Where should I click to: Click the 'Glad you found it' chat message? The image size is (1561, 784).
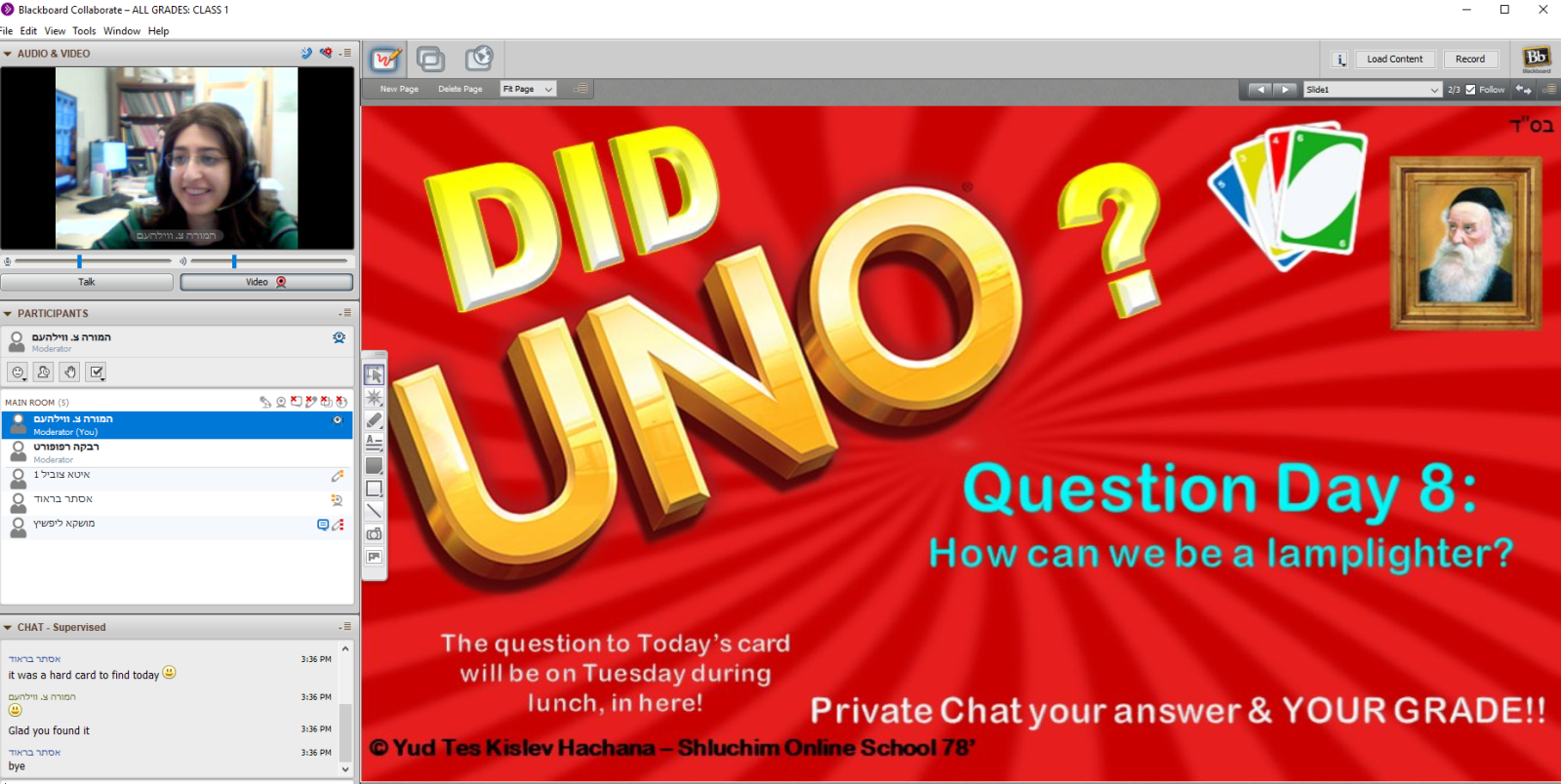(49, 730)
